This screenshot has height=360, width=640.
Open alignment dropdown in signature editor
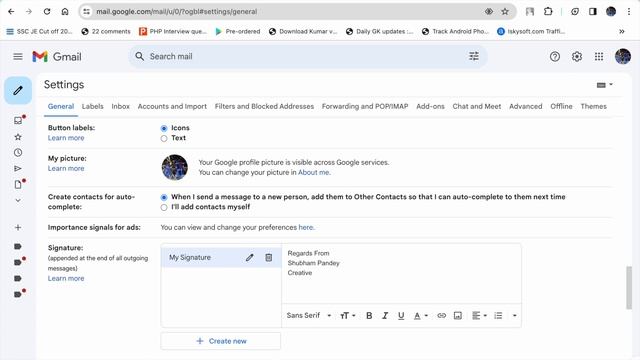pos(479,316)
